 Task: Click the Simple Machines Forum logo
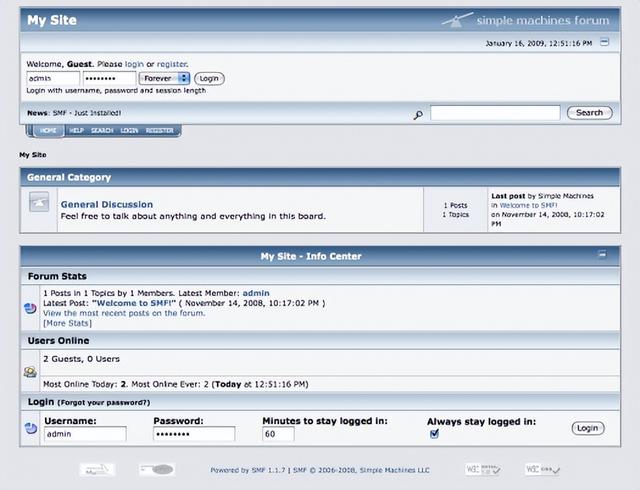click(525, 20)
